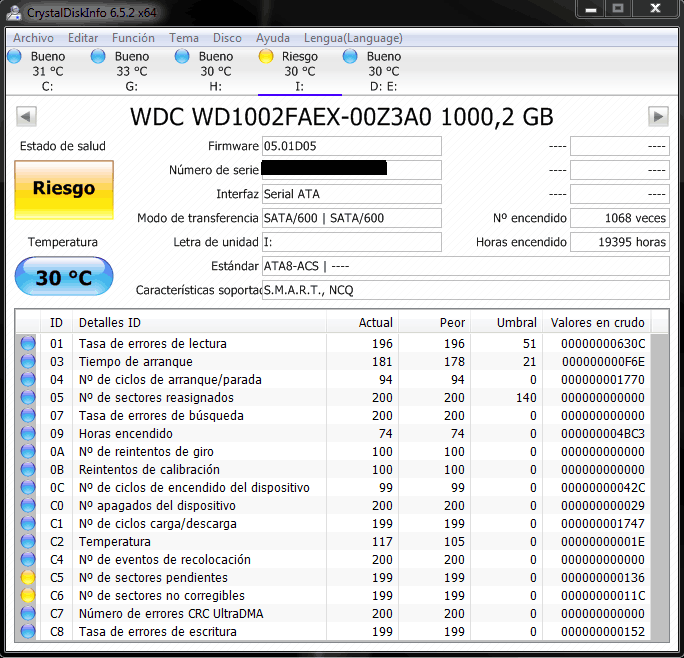684x658 pixels.
Task: Select raw value 00000000011C of sectores no corregibles
Action: pos(603,595)
